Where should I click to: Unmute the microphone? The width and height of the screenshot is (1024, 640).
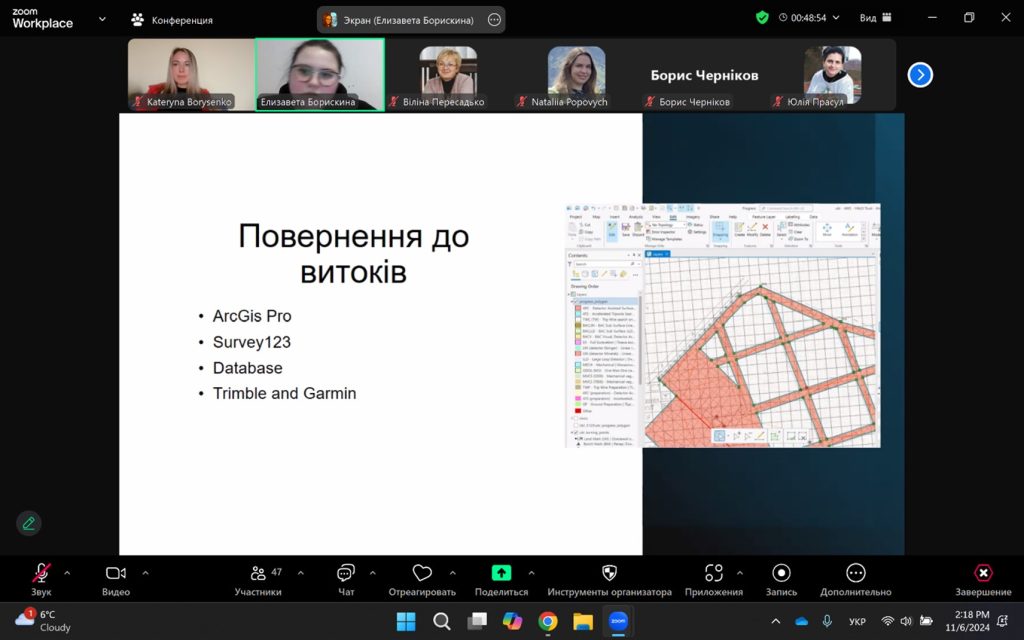tap(41, 573)
